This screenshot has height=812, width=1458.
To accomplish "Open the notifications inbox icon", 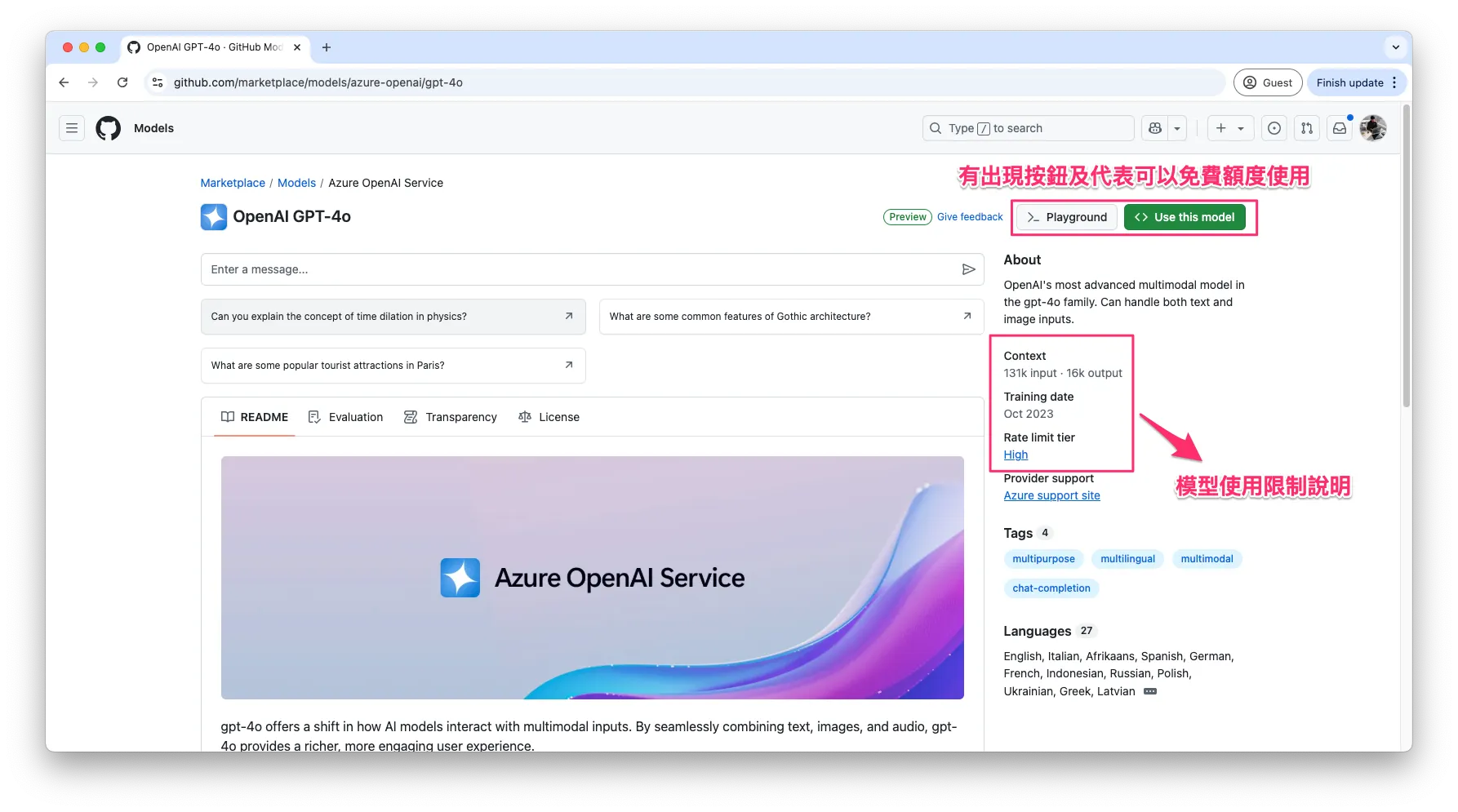I will click(1340, 128).
